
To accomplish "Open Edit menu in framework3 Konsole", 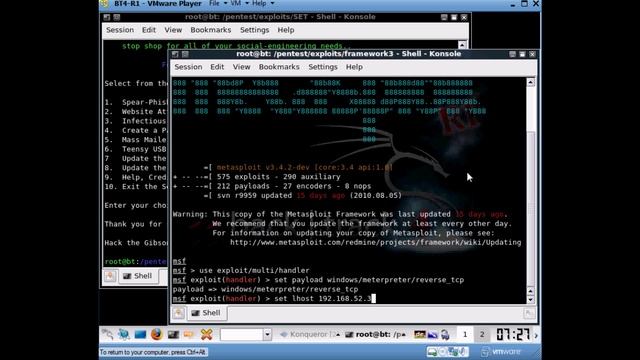I will (217, 67).
